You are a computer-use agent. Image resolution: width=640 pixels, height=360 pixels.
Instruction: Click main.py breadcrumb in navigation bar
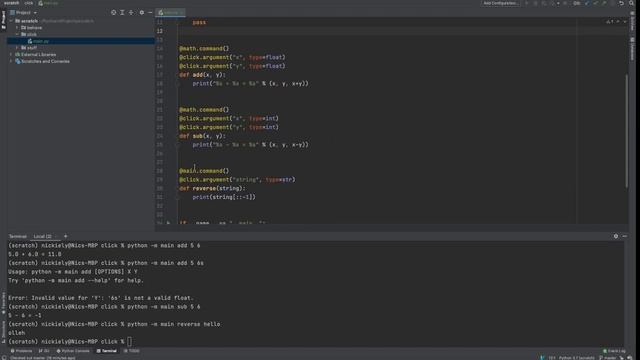click(x=49, y=3)
